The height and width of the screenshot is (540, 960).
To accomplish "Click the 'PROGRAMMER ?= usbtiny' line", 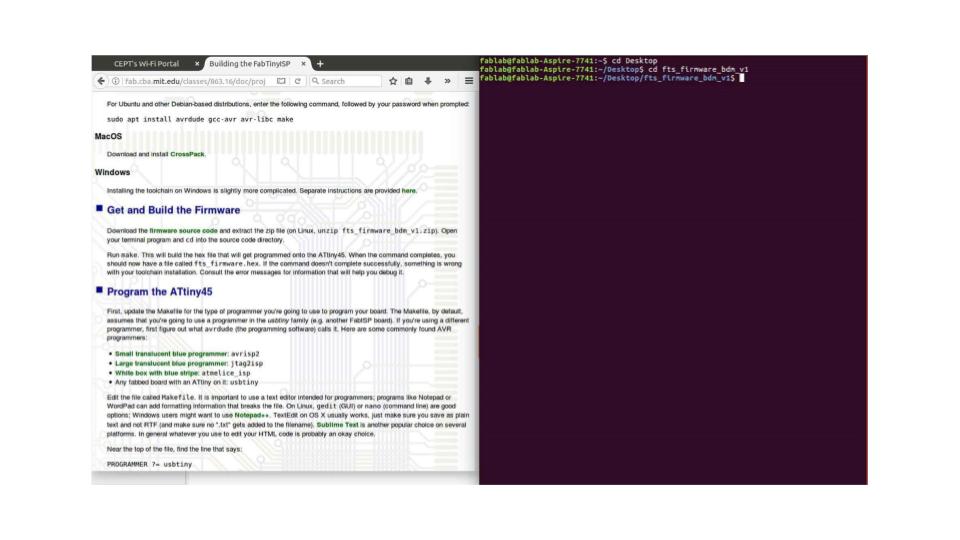I will [x=149, y=465].
